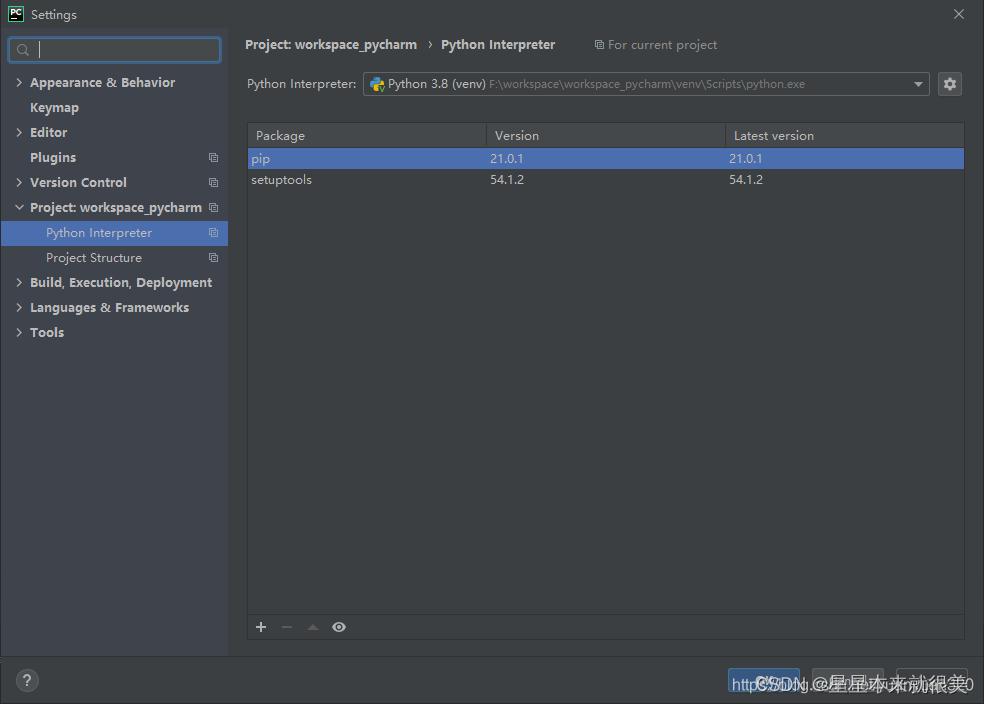984x704 pixels.
Task: Select the pip package row
Action: click(x=606, y=159)
